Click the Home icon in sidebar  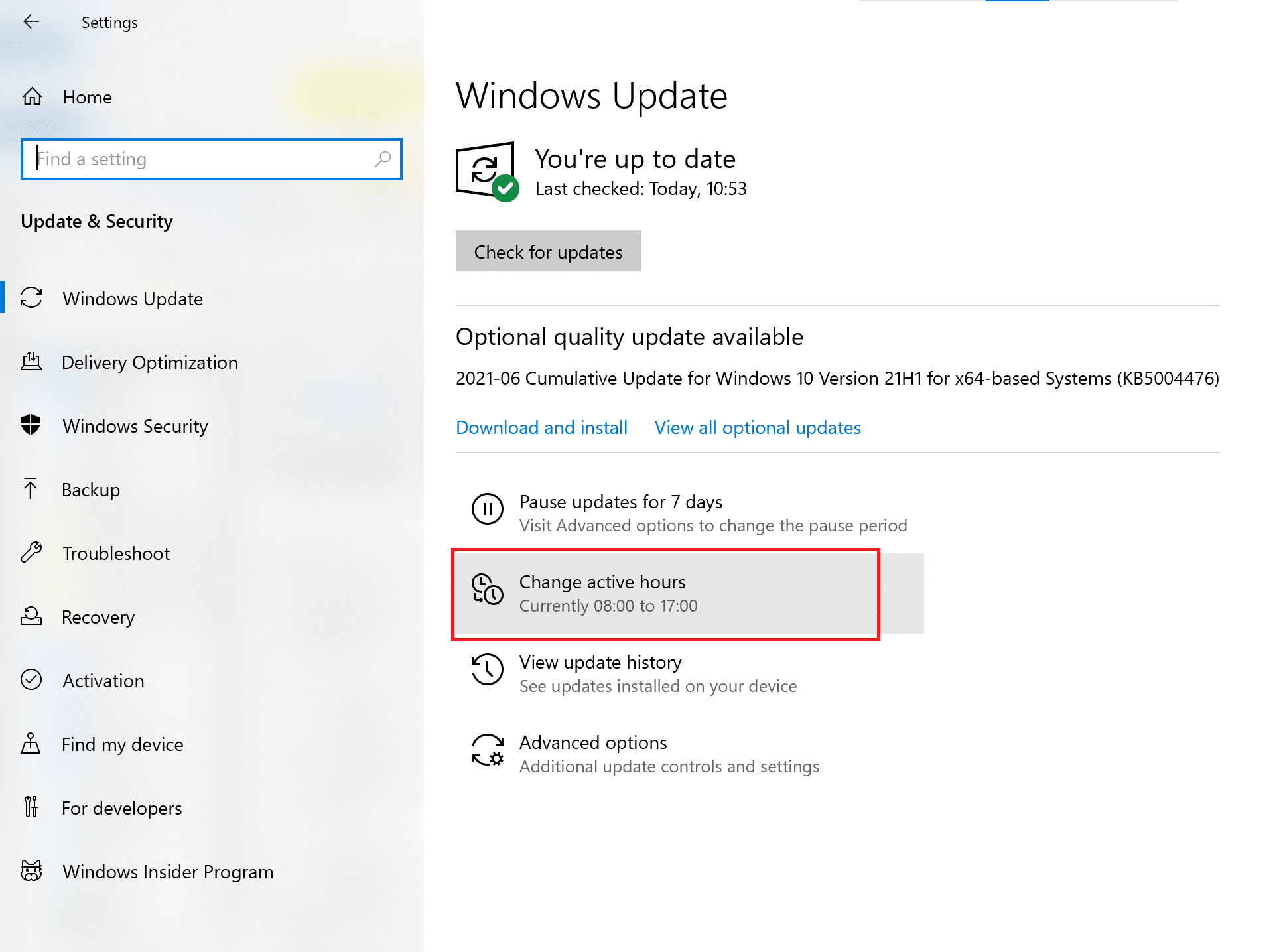31,96
